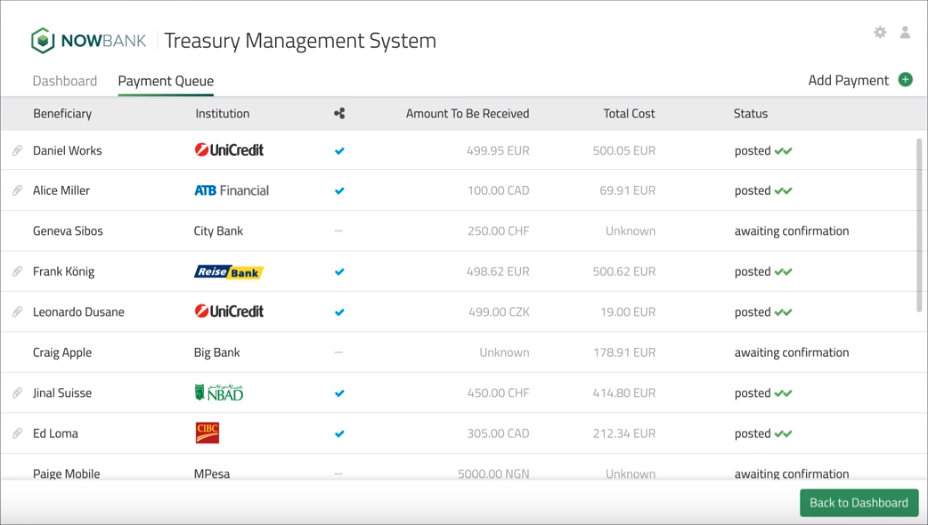Image resolution: width=928 pixels, height=525 pixels.
Task: Click green double-check for Ed Loma status
Action: [783, 434]
